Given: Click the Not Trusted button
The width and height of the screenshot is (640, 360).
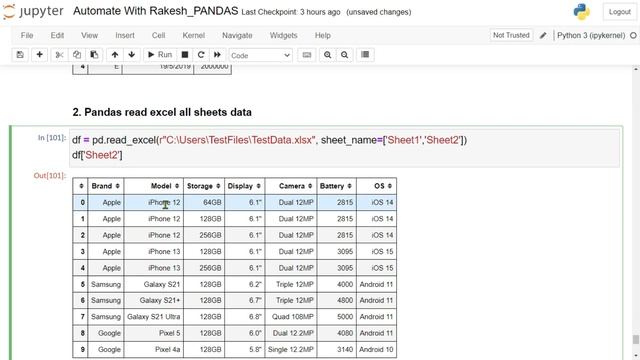Looking at the screenshot, I should coord(511,36).
